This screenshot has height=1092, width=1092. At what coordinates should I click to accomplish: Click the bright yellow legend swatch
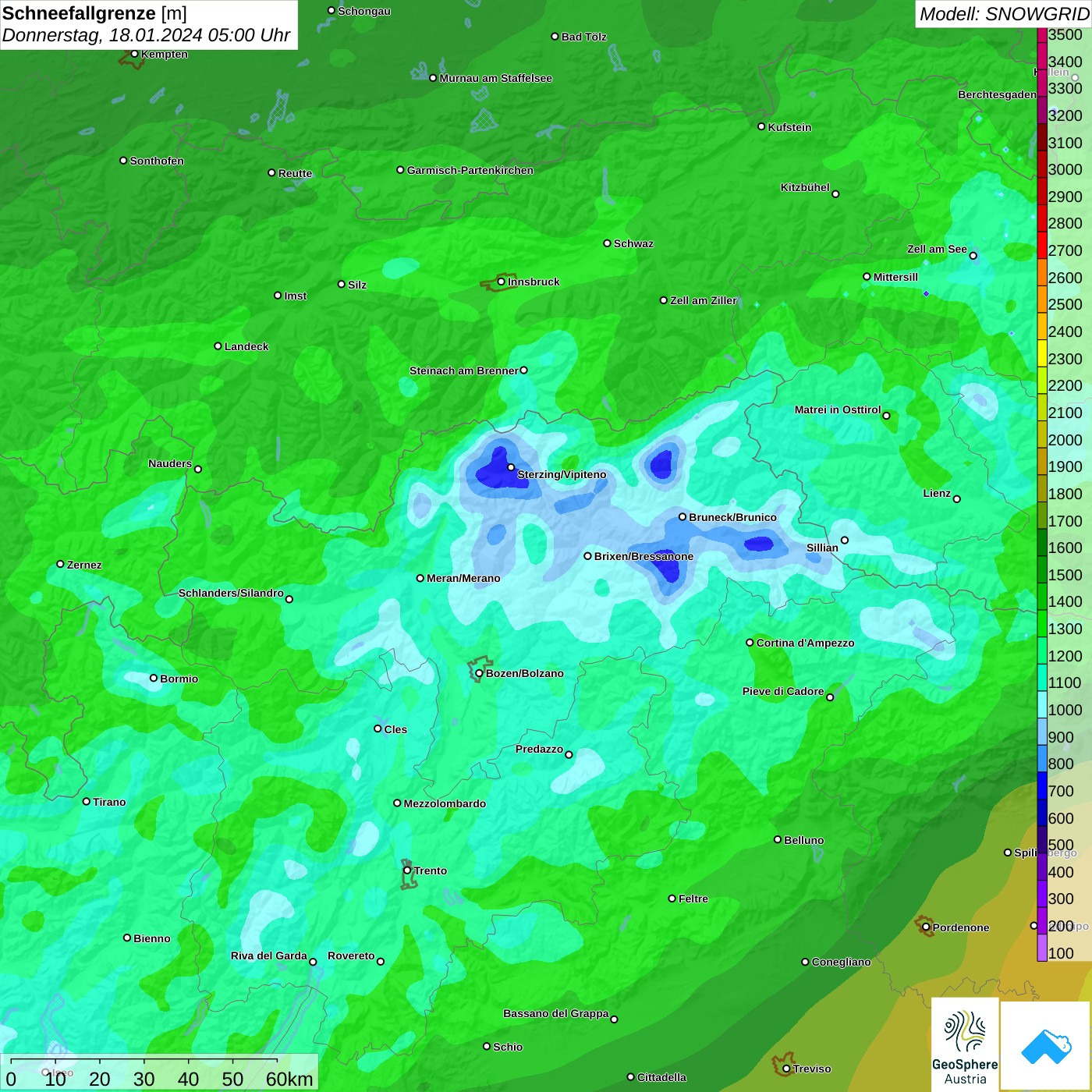(1042, 353)
